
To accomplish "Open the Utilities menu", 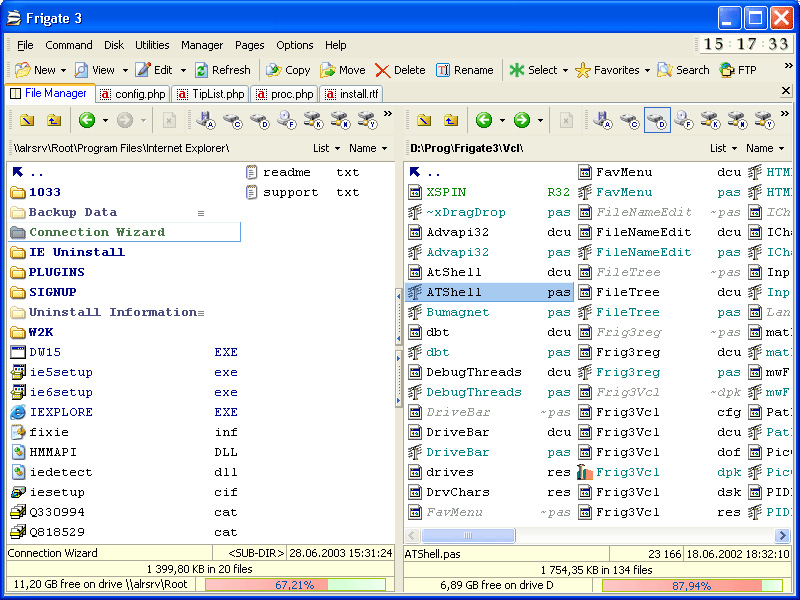I will point(152,45).
